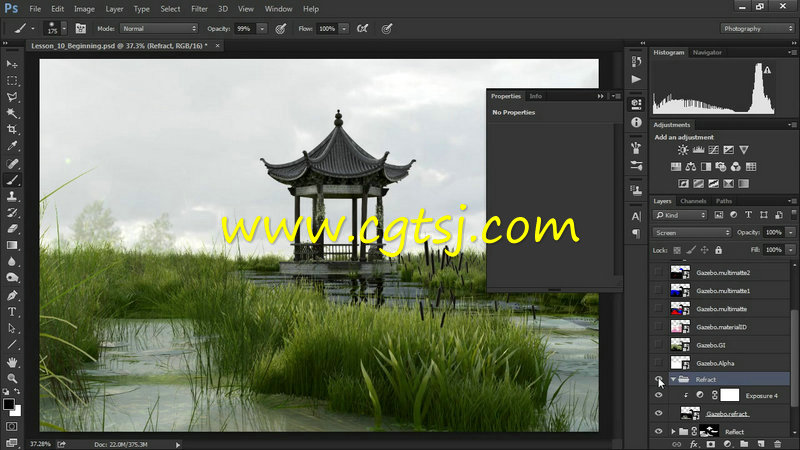
Task: Select the Line tool
Action: (x=12, y=345)
